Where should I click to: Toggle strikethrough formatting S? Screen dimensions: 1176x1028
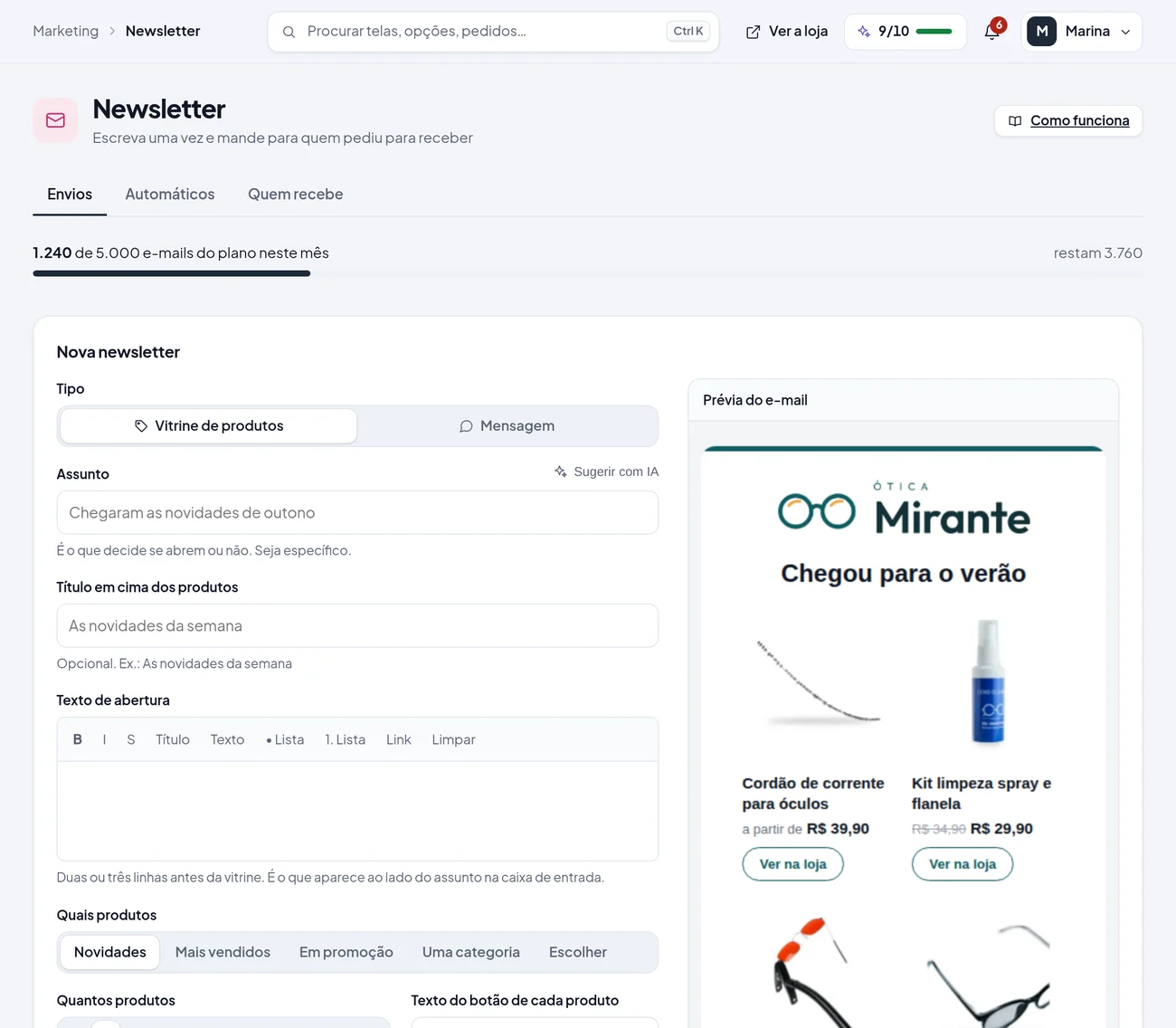coord(131,739)
